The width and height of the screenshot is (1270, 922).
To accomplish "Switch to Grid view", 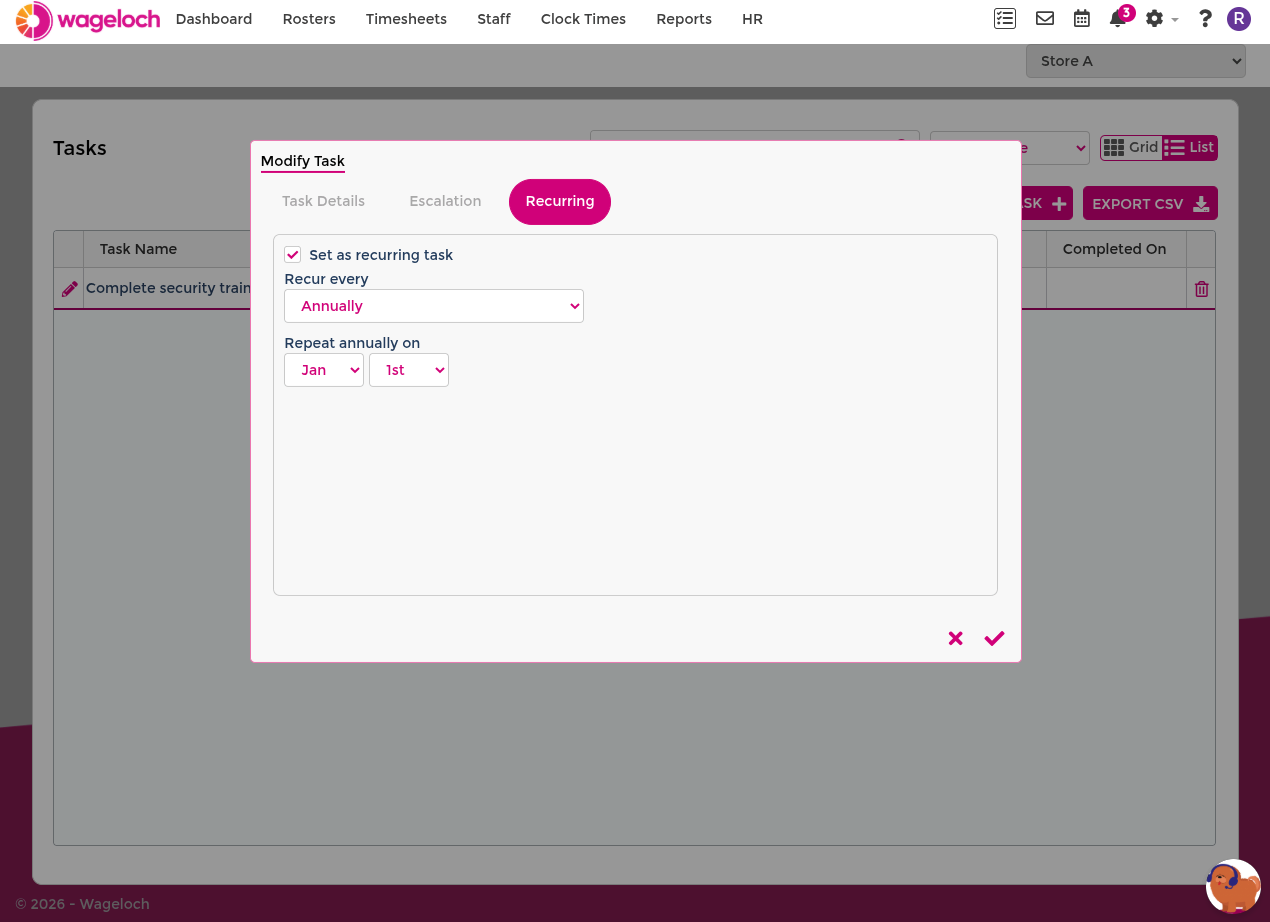I will 1131,148.
